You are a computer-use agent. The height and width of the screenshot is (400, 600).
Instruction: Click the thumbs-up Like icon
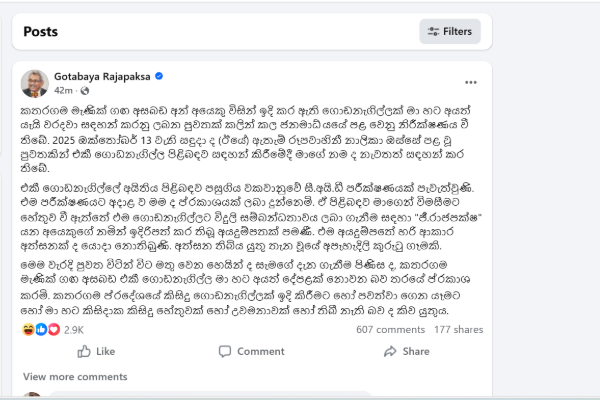coord(84,352)
